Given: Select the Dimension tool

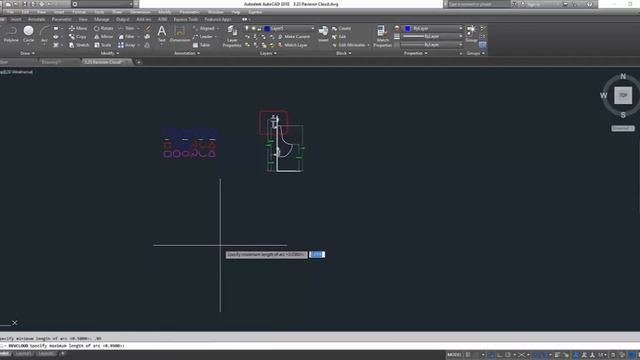Looking at the screenshot, I should [x=180, y=34].
